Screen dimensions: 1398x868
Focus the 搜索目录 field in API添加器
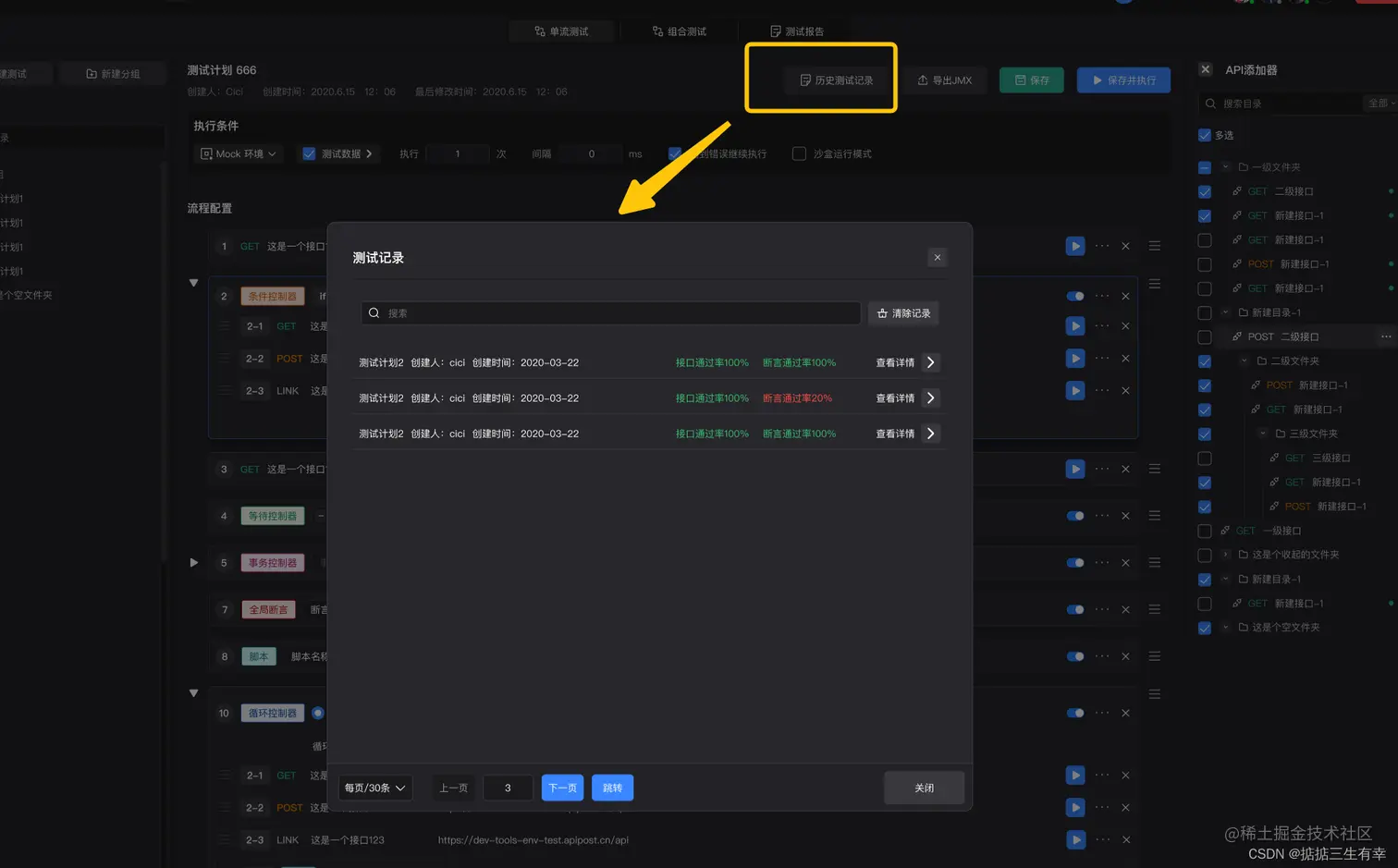tap(1280, 104)
